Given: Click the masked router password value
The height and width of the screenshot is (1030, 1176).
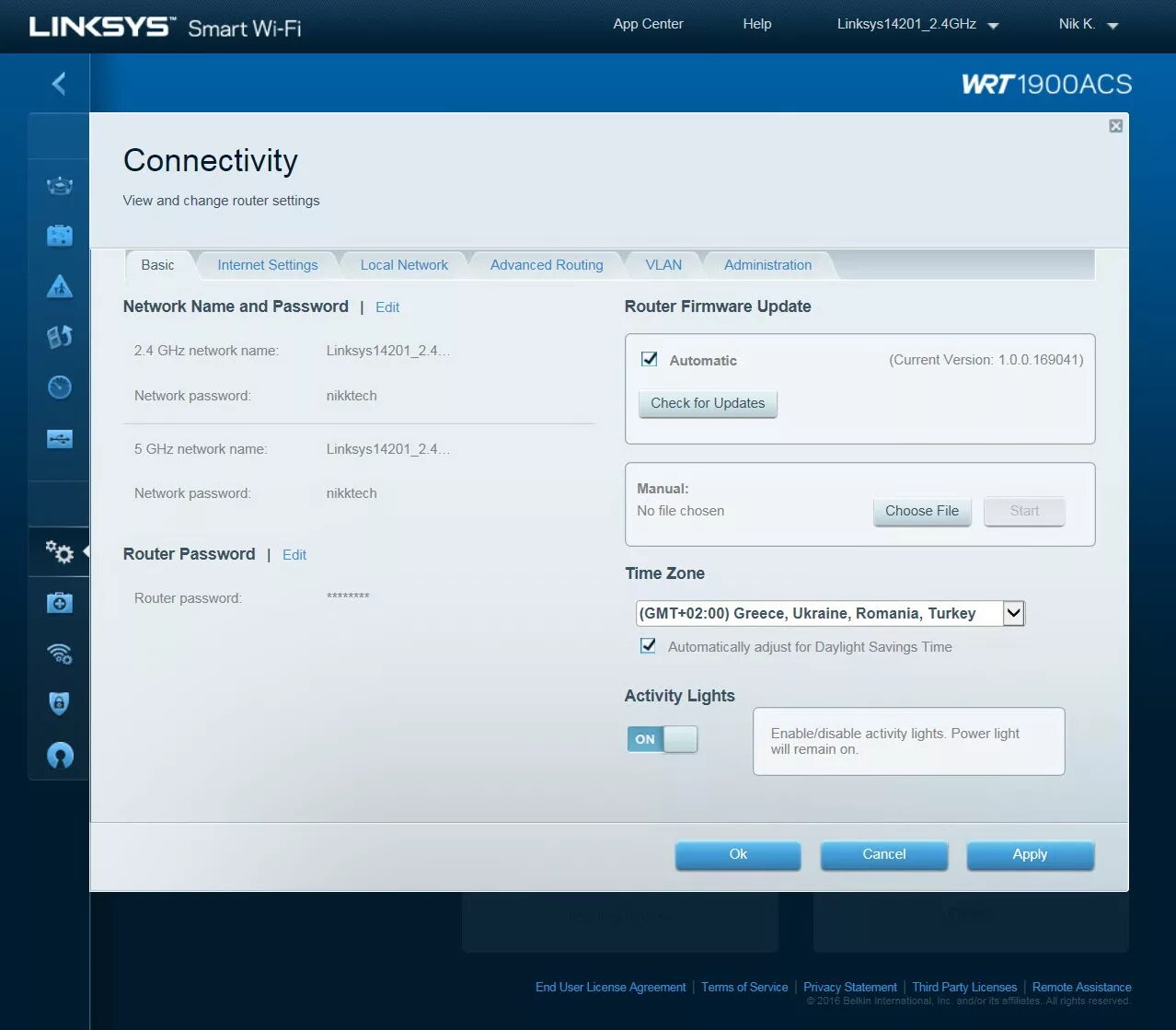Looking at the screenshot, I should pos(348,597).
